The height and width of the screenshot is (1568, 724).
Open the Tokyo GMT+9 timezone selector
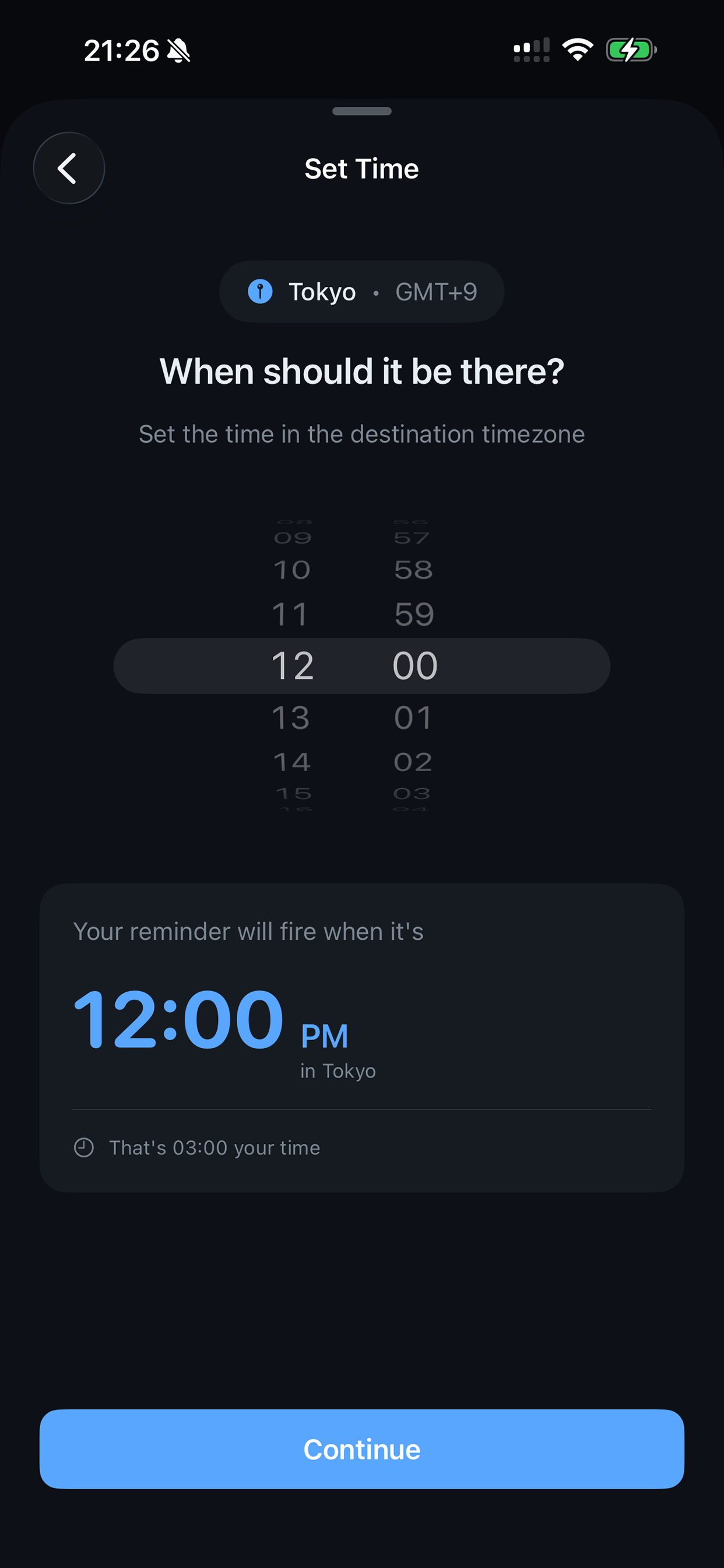coord(361,292)
